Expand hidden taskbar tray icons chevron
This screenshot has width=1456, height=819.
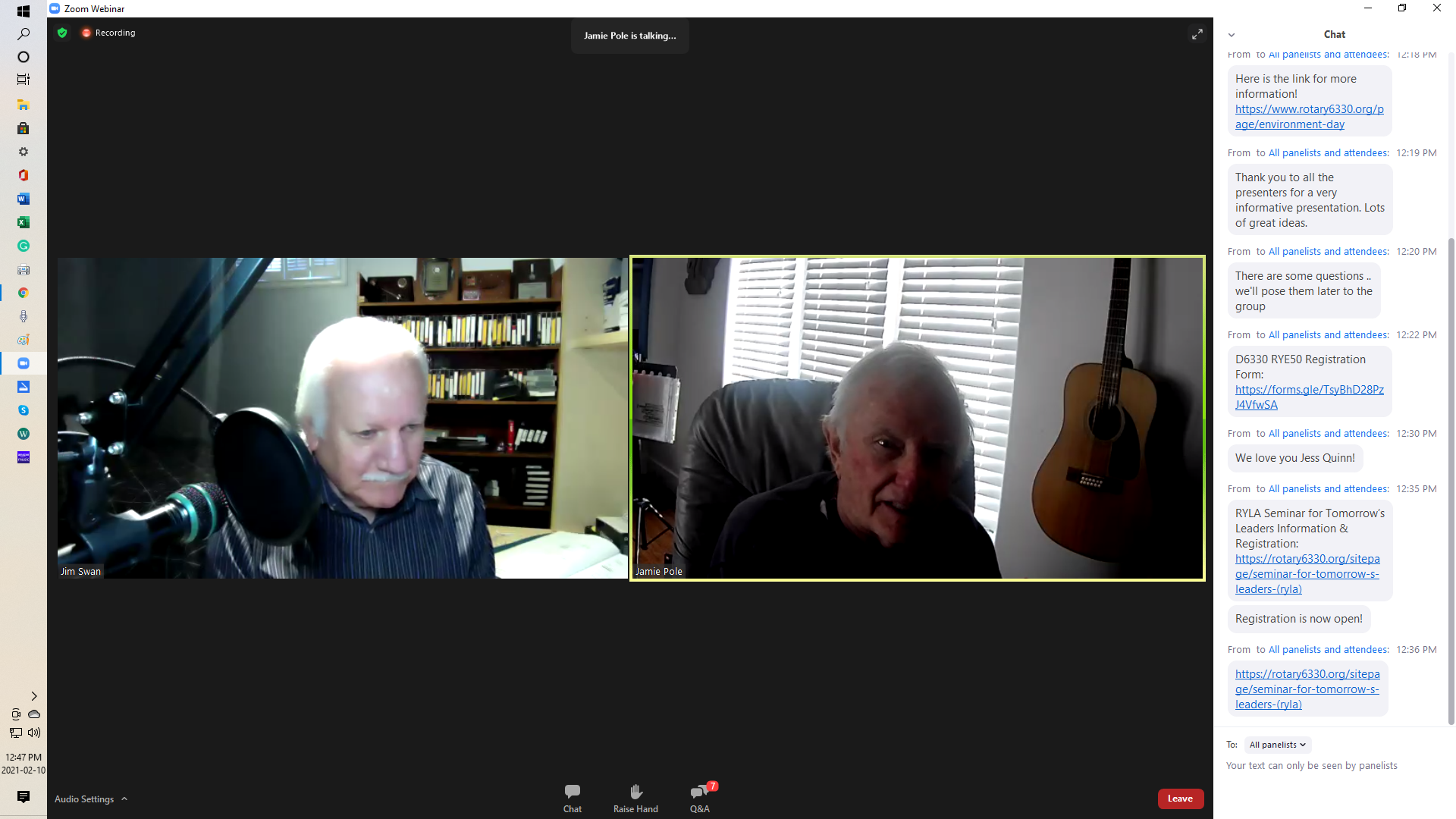34,695
